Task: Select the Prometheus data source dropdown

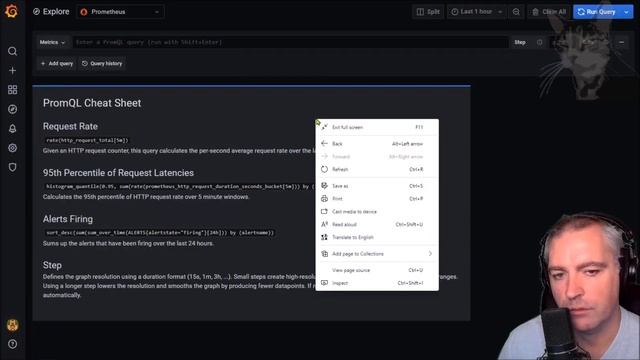Action: pos(120,12)
